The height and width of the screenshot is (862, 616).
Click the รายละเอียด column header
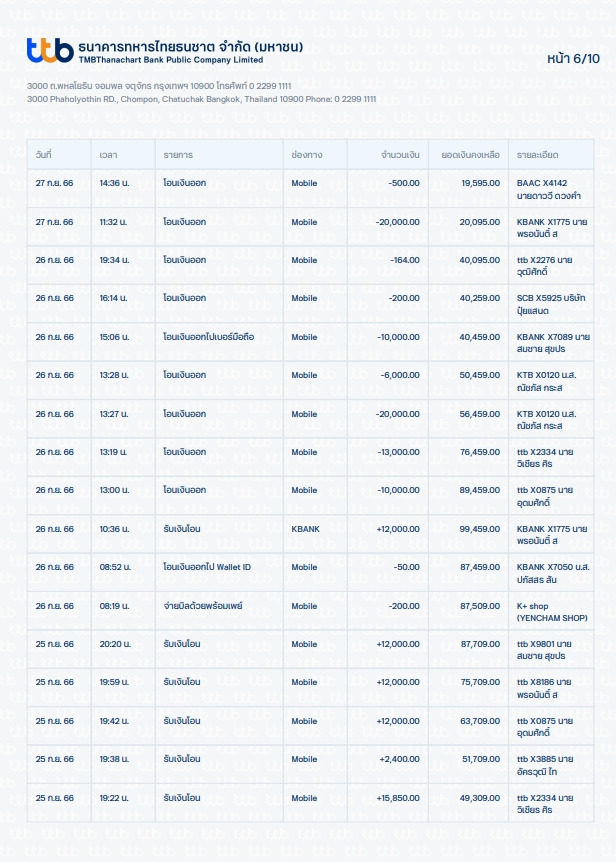click(x=537, y=155)
